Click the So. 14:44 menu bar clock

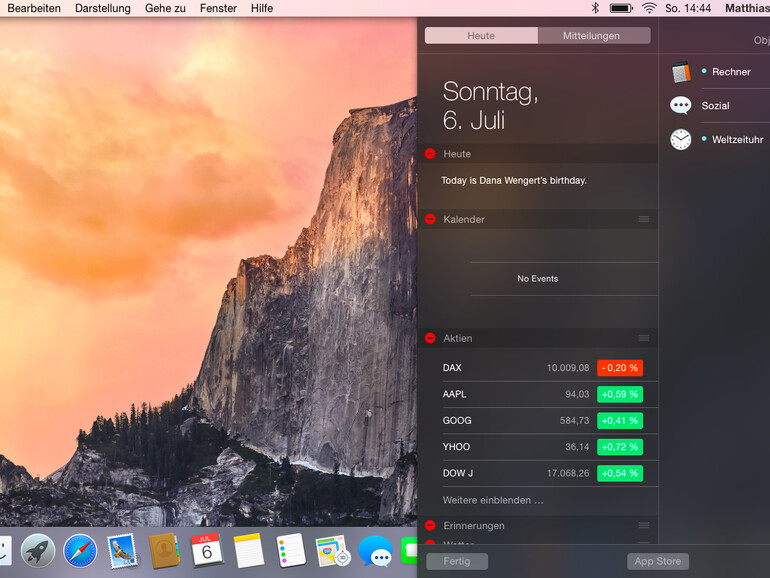point(688,8)
